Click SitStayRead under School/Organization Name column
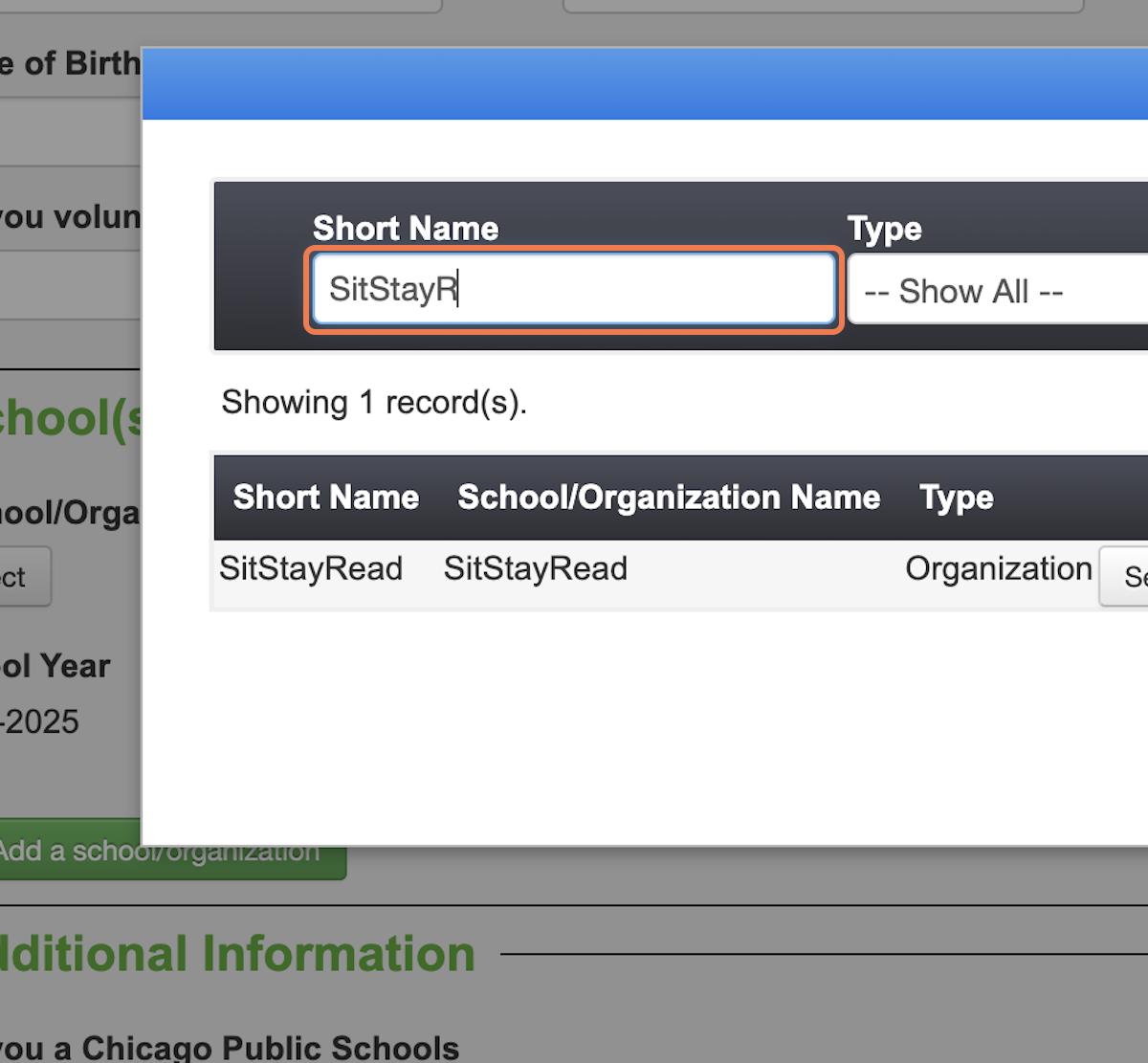Viewport: 1148px width, 1063px height. pyautogui.click(x=536, y=568)
